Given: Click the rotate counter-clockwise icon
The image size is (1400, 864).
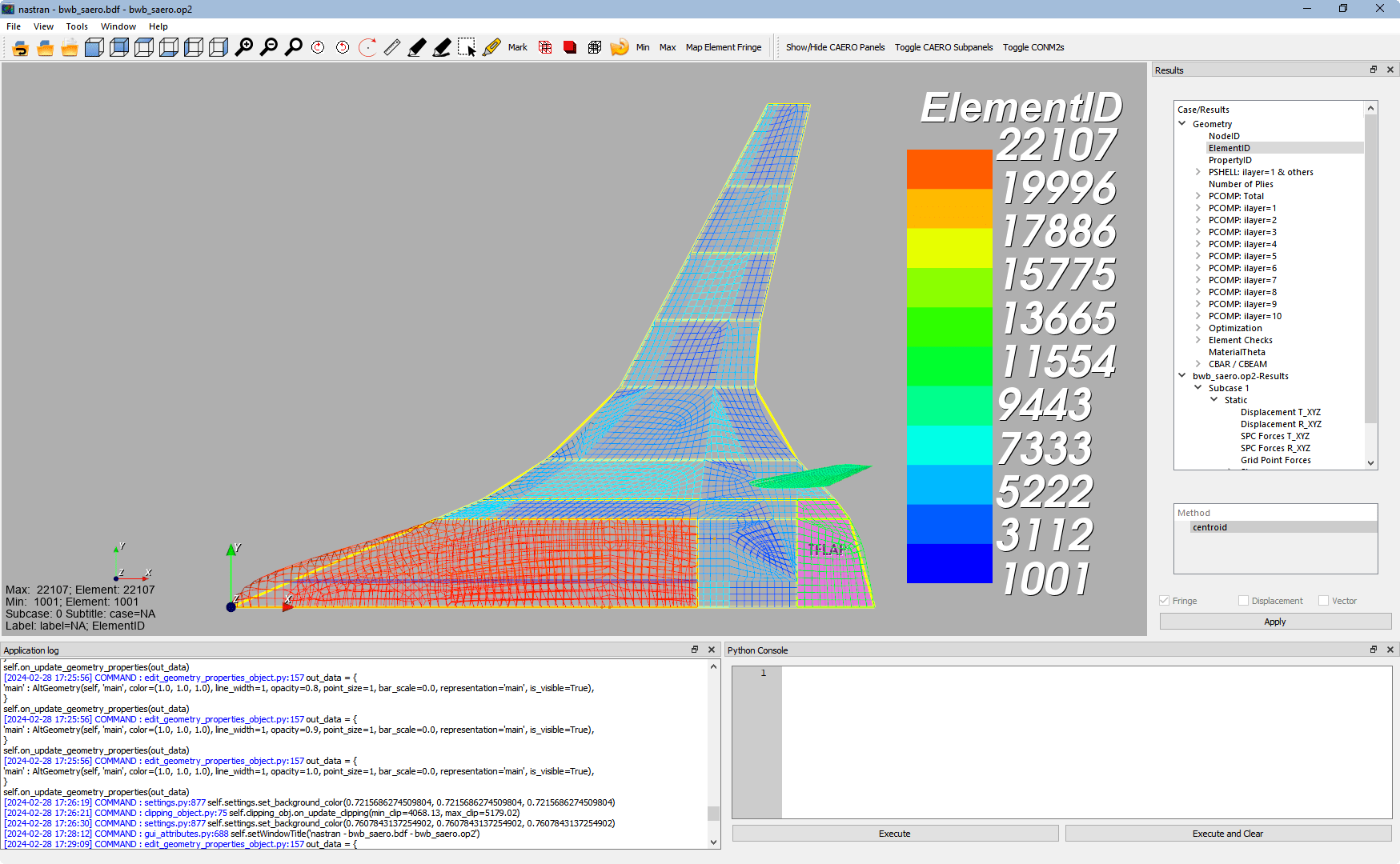Looking at the screenshot, I should tap(343, 47).
